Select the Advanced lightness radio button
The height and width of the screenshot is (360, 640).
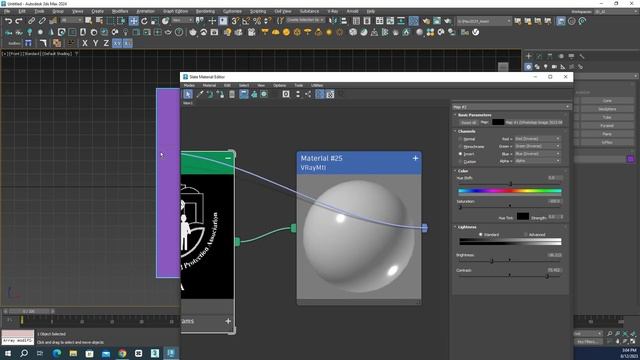tap(526, 235)
